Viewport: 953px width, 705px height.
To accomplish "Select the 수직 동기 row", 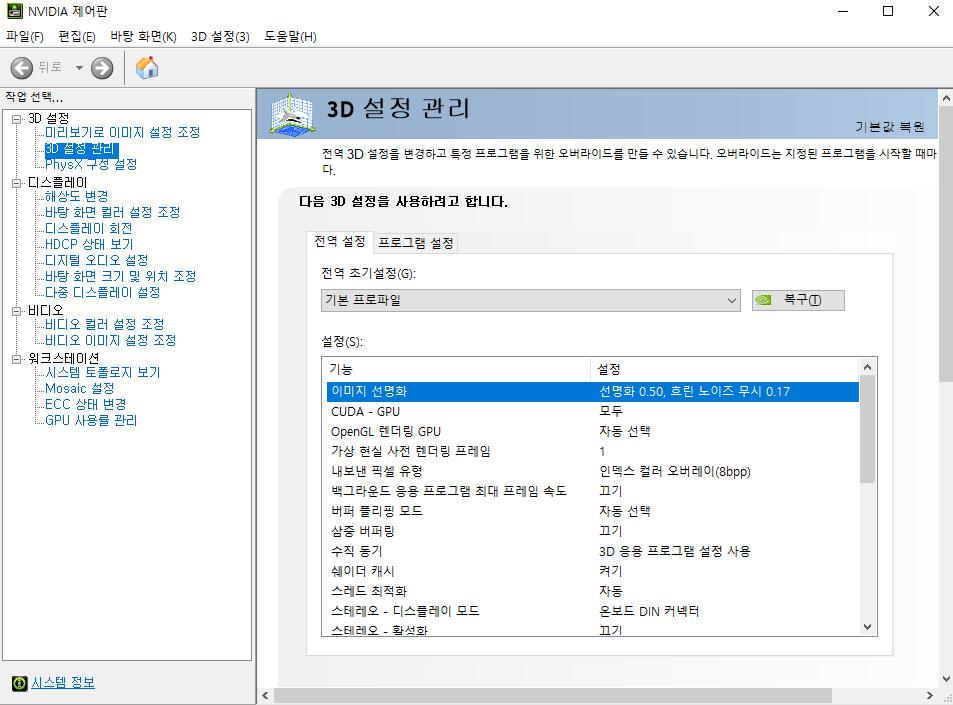I will click(593, 551).
